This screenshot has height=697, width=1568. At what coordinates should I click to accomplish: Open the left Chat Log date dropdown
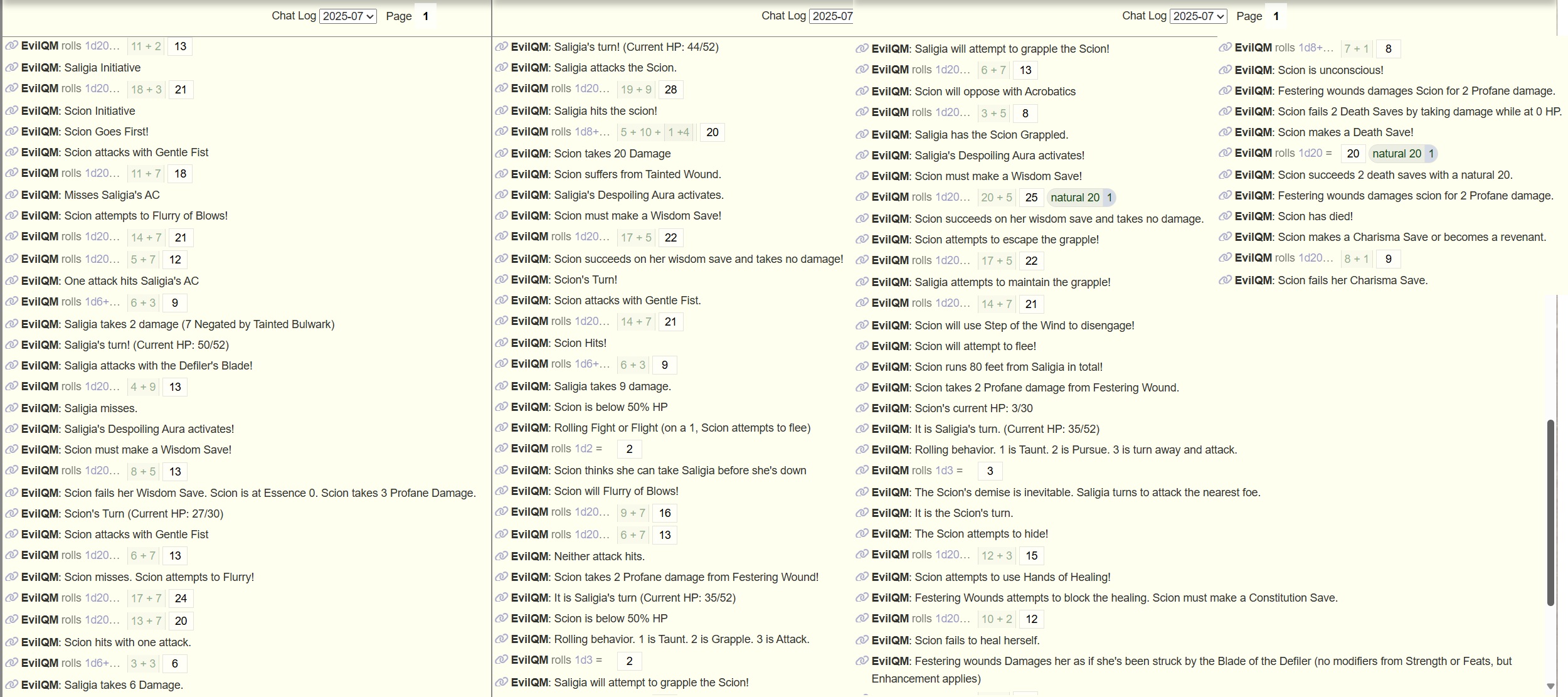(x=347, y=16)
